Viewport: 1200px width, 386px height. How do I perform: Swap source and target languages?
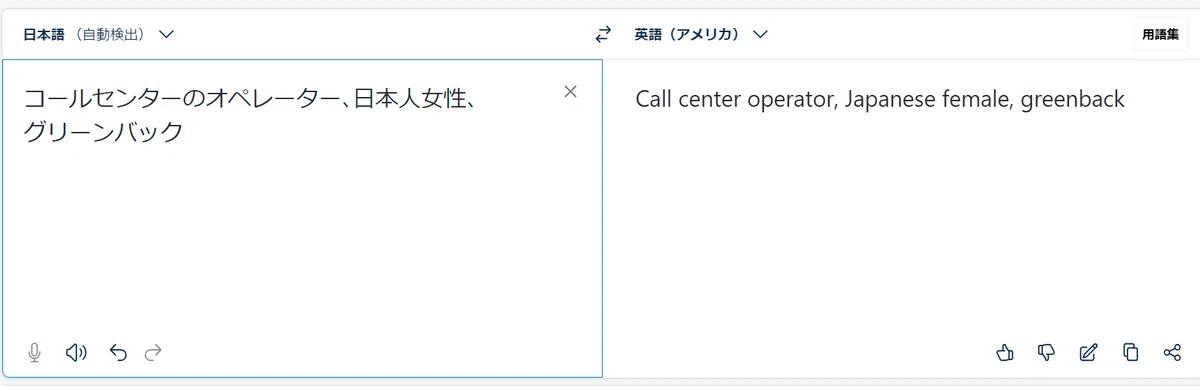(603, 34)
